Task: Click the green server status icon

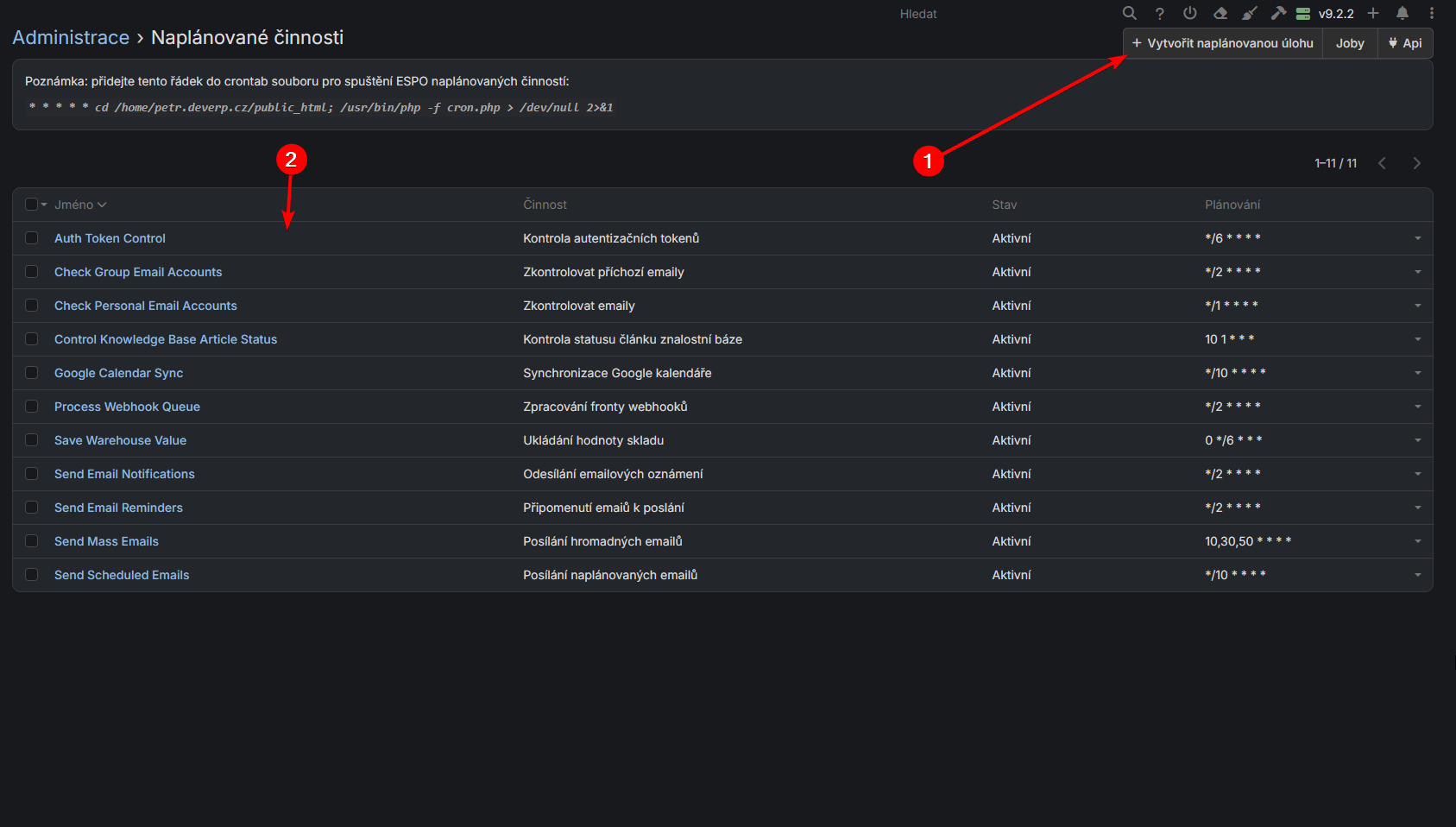Action: pos(1303,13)
